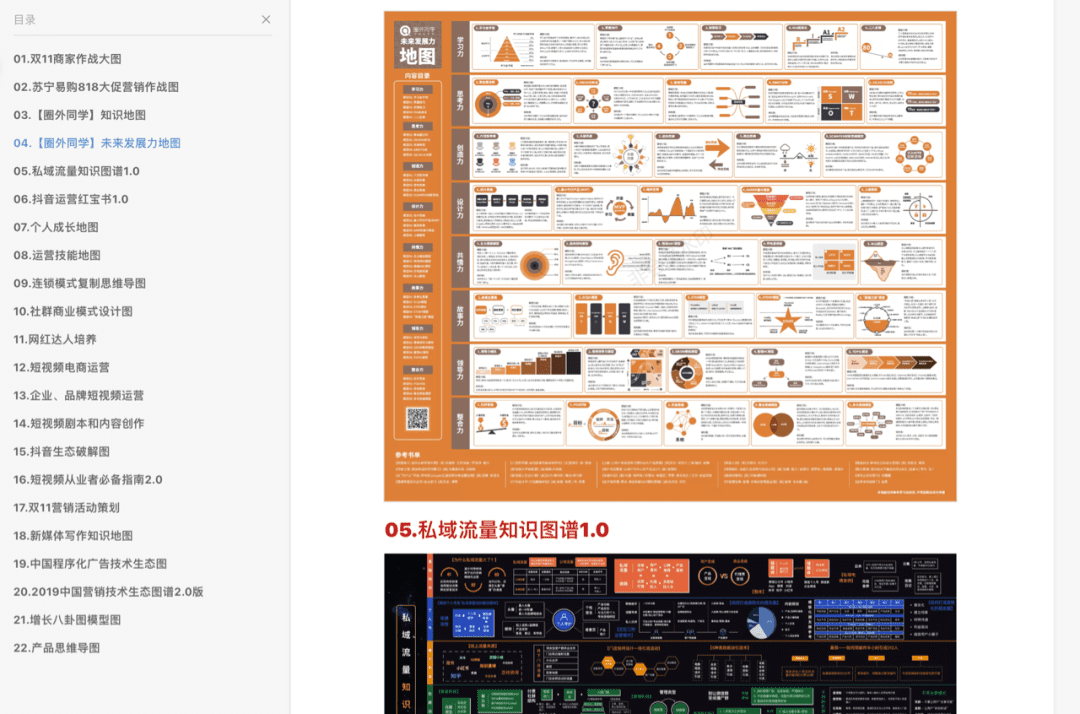Select 18.新媒体写作知识地图
Screen dimensions: 1080x714
pyautogui.click(x=73, y=536)
